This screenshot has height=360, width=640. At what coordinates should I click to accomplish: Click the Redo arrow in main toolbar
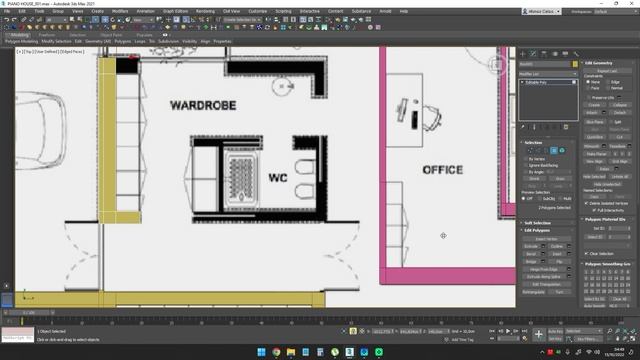(14, 20)
